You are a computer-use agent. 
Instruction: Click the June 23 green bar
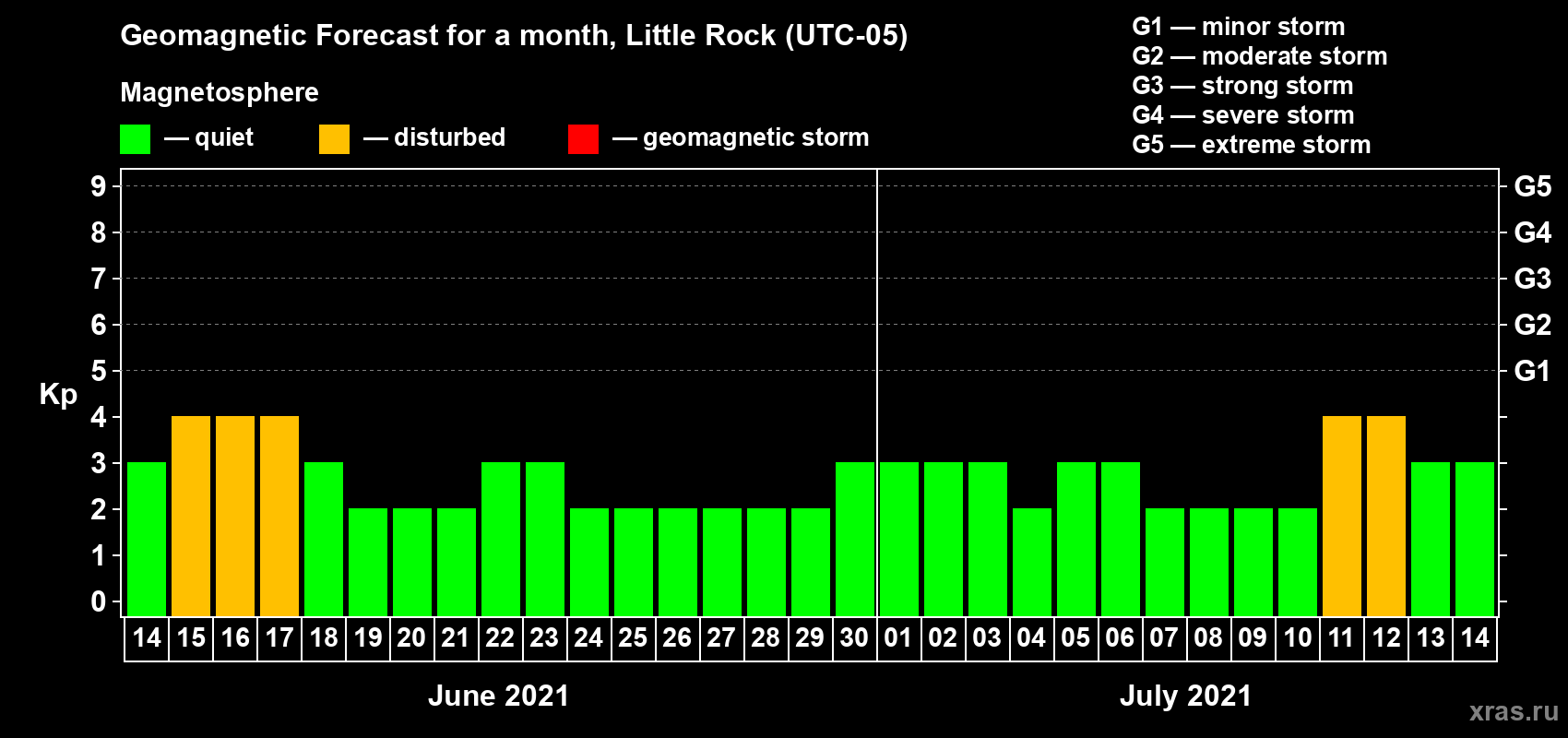tap(545, 539)
